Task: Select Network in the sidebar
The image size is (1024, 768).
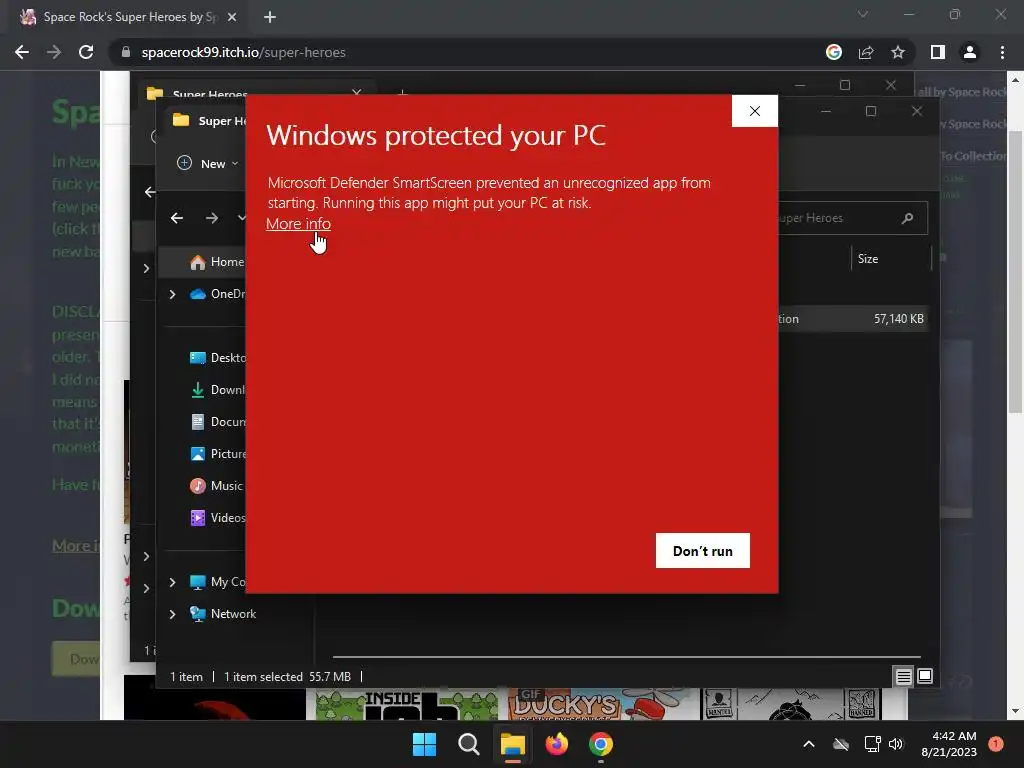Action: pos(223,614)
